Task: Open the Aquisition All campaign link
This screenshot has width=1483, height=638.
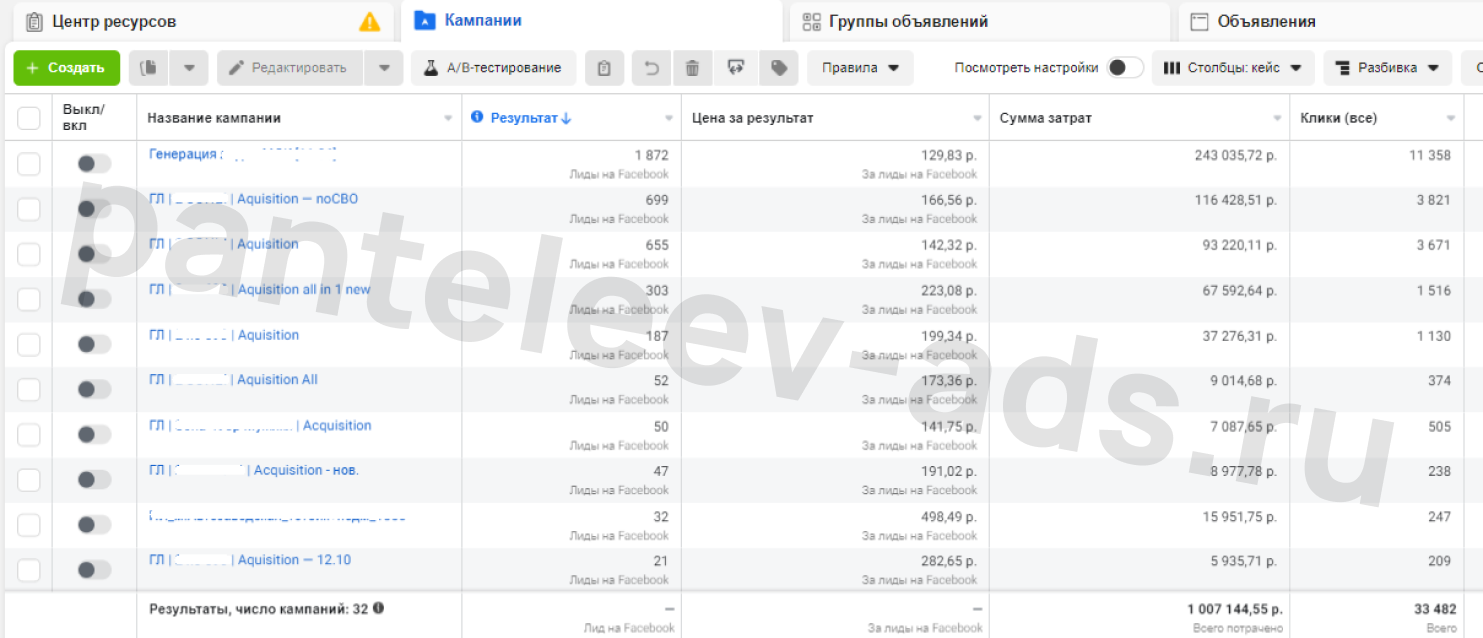Action: pyautogui.click(x=233, y=380)
